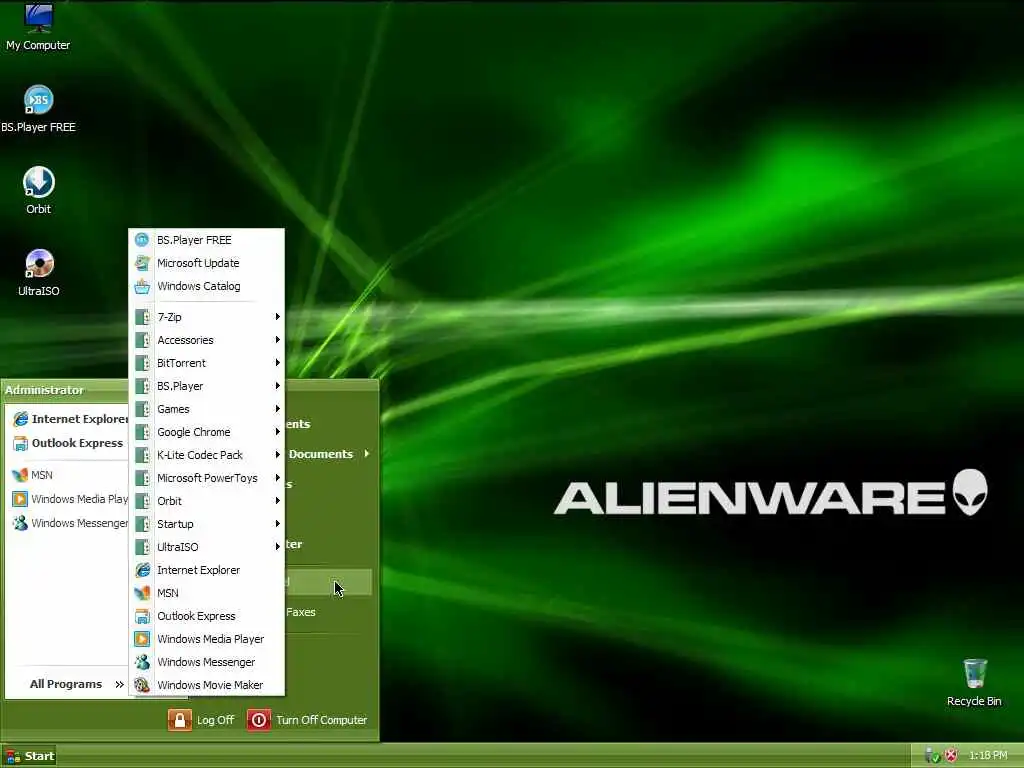Click MSN icon in recent programs list
This screenshot has height=768, width=1024.
(20, 475)
